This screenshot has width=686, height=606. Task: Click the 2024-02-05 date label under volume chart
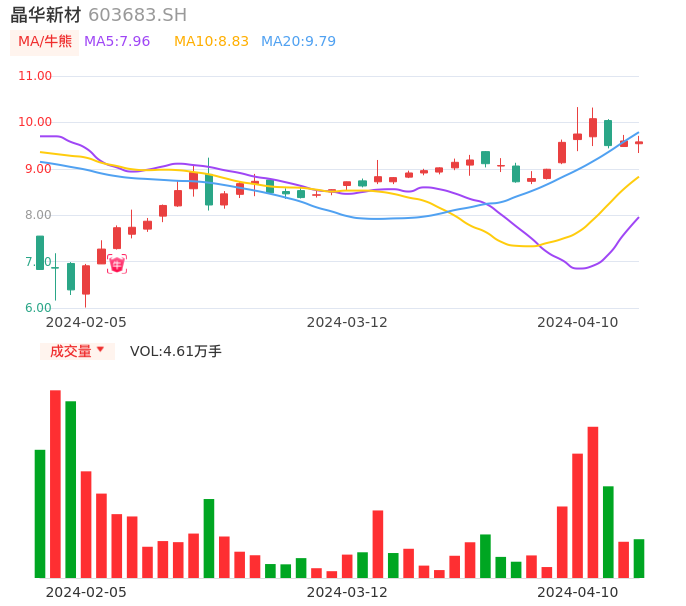[x=86, y=592]
